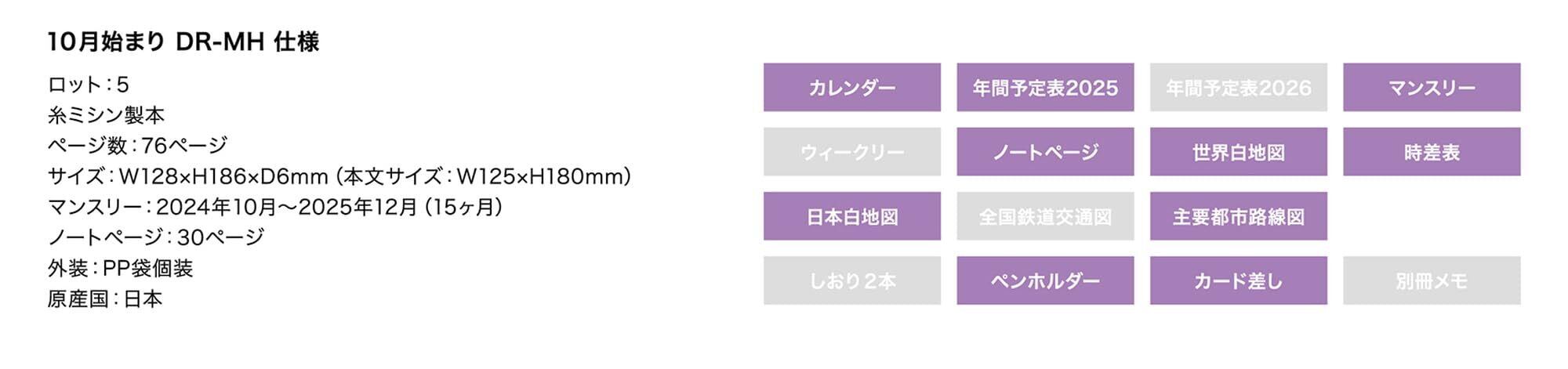Click the 原産国: 日本 line
This screenshot has width=1568, height=369.
point(105,299)
